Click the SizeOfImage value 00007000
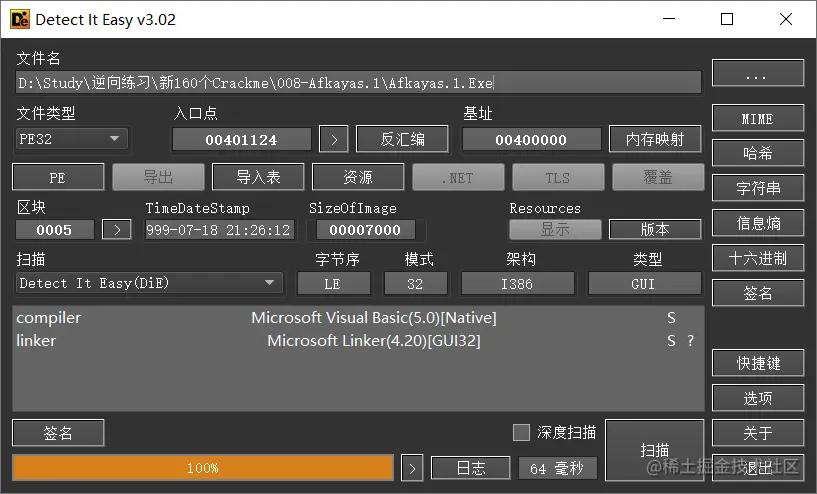817x494 pixels. click(365, 229)
